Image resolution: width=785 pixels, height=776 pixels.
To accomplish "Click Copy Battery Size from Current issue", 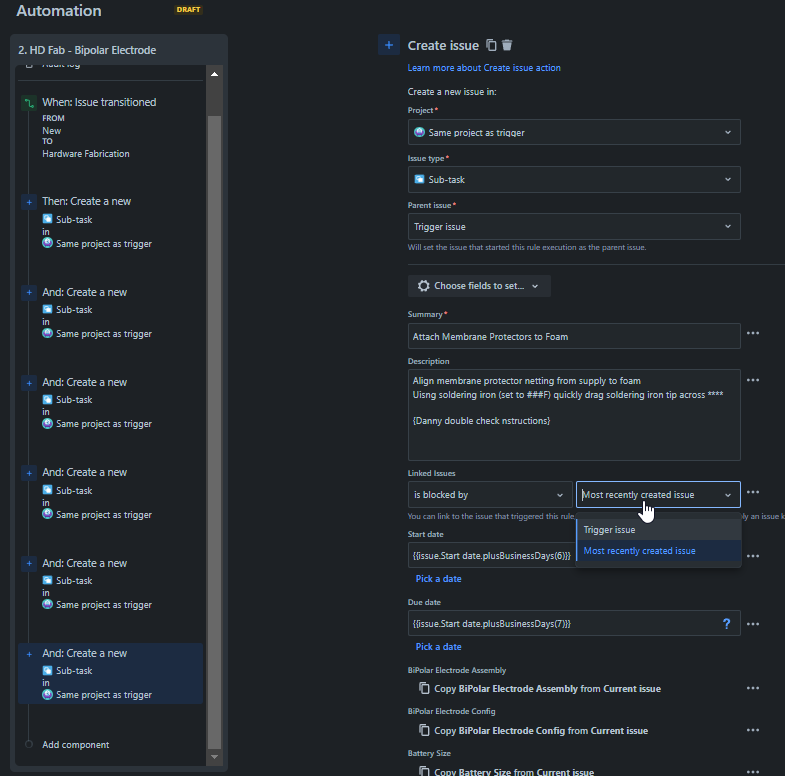I will pos(514,771).
